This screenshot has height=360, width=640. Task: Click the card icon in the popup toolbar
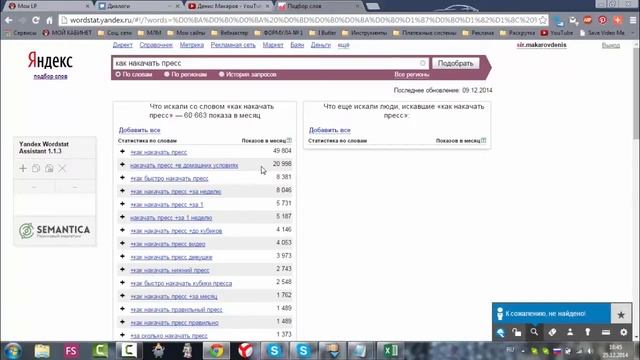click(606, 332)
